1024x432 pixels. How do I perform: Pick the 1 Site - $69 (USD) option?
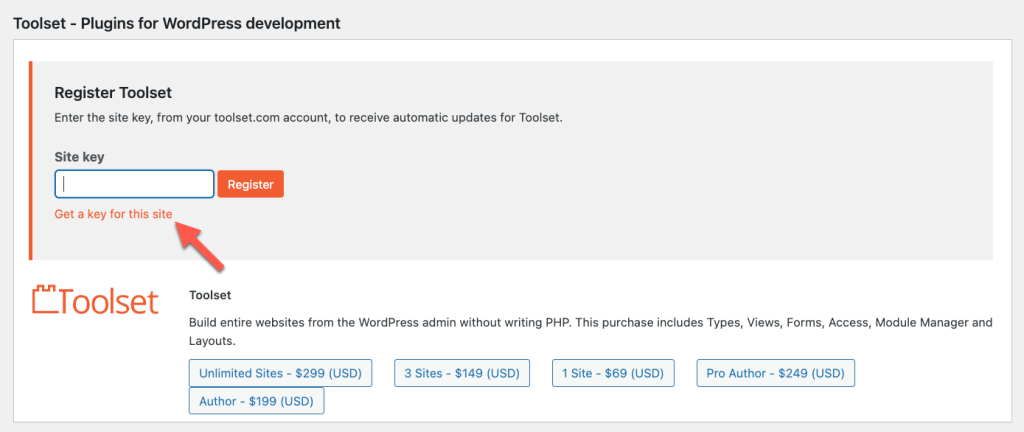click(x=613, y=373)
